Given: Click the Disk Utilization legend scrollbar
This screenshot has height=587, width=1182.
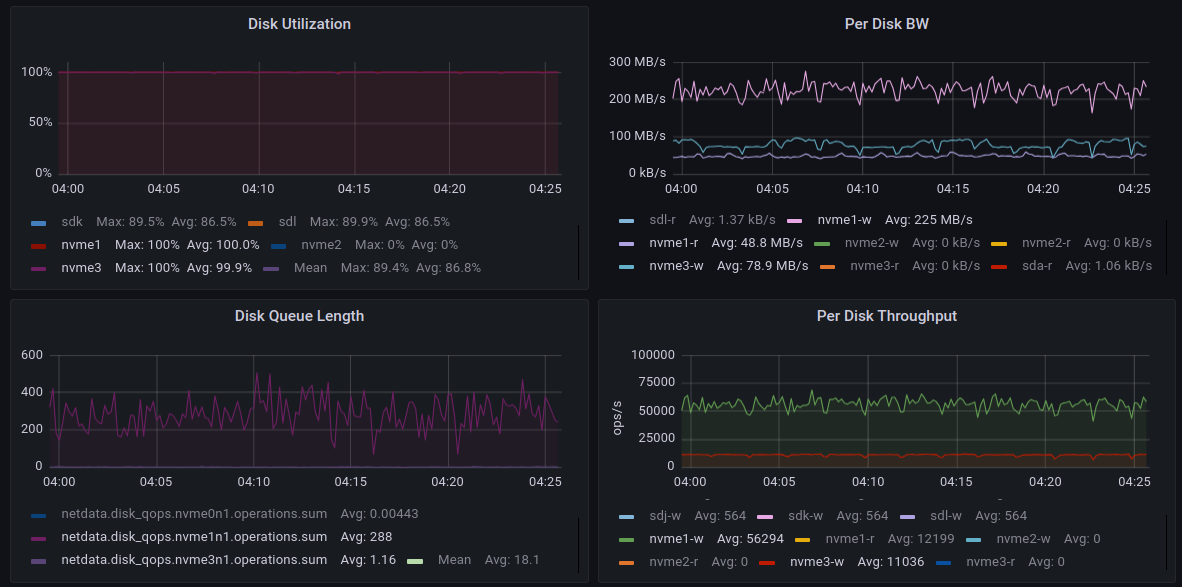Looking at the screenshot, I should tap(579, 252).
